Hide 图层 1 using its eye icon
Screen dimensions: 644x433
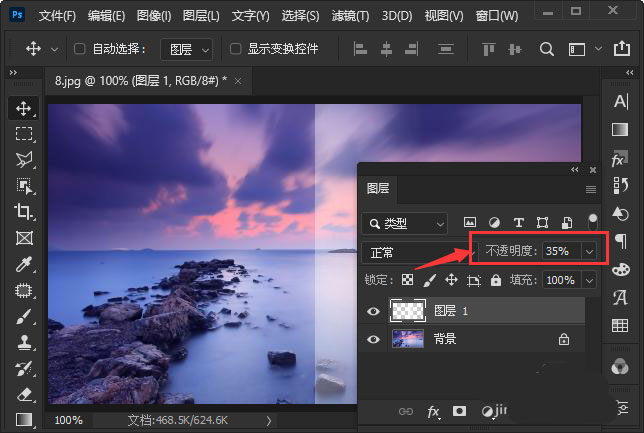click(x=374, y=312)
